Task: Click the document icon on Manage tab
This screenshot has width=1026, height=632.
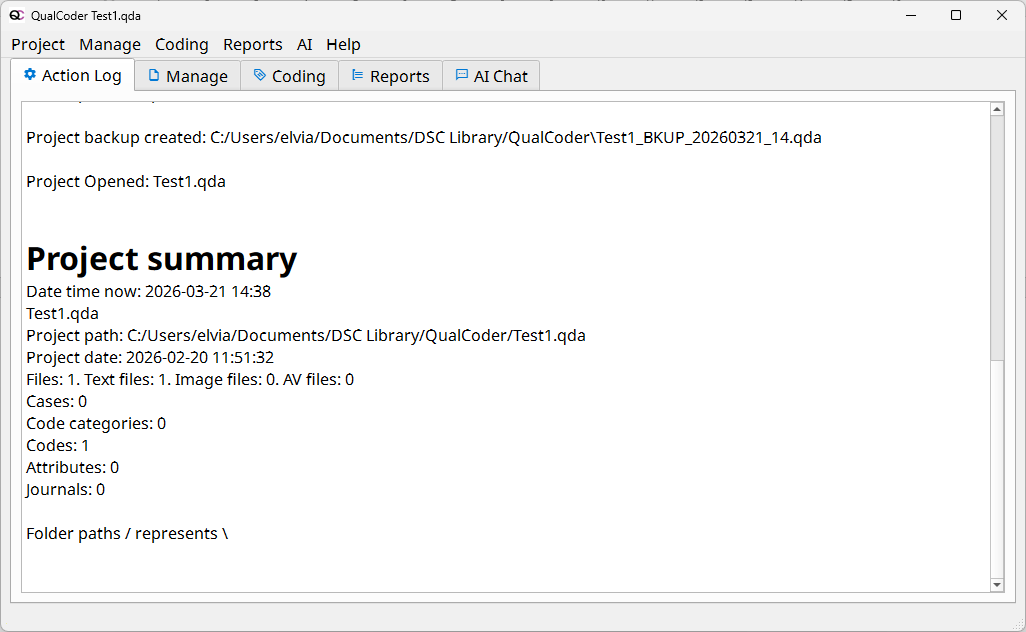Action: click(154, 76)
